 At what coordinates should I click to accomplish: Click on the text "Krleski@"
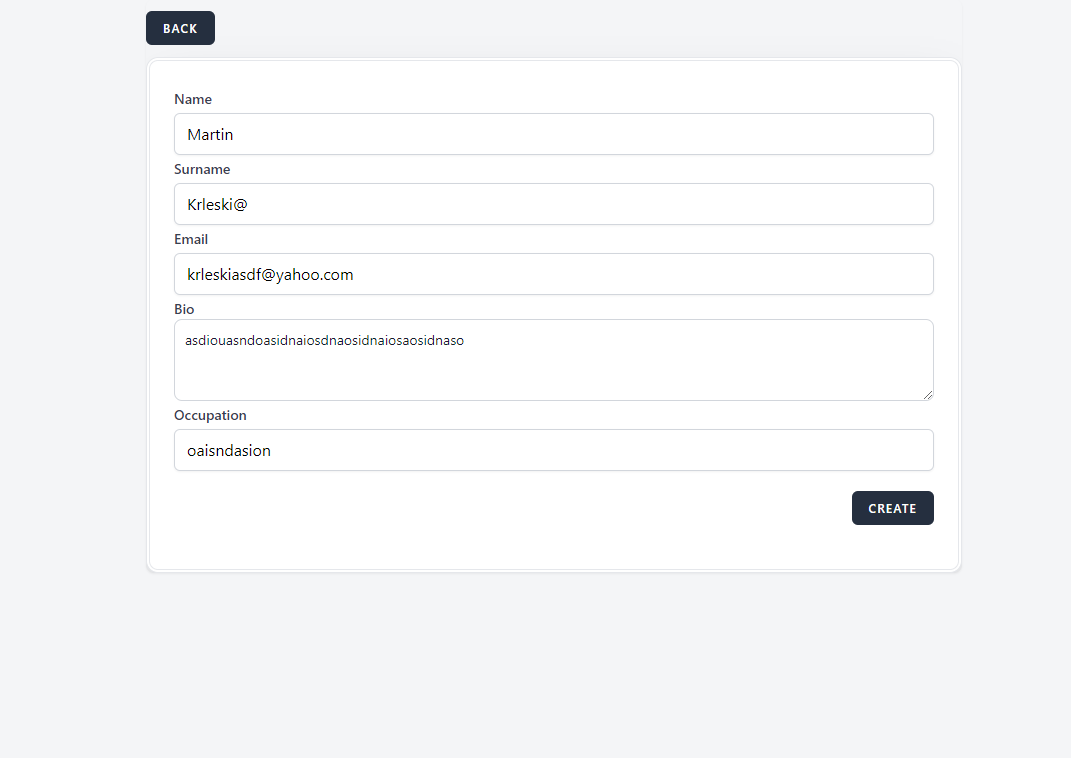click(x=217, y=204)
